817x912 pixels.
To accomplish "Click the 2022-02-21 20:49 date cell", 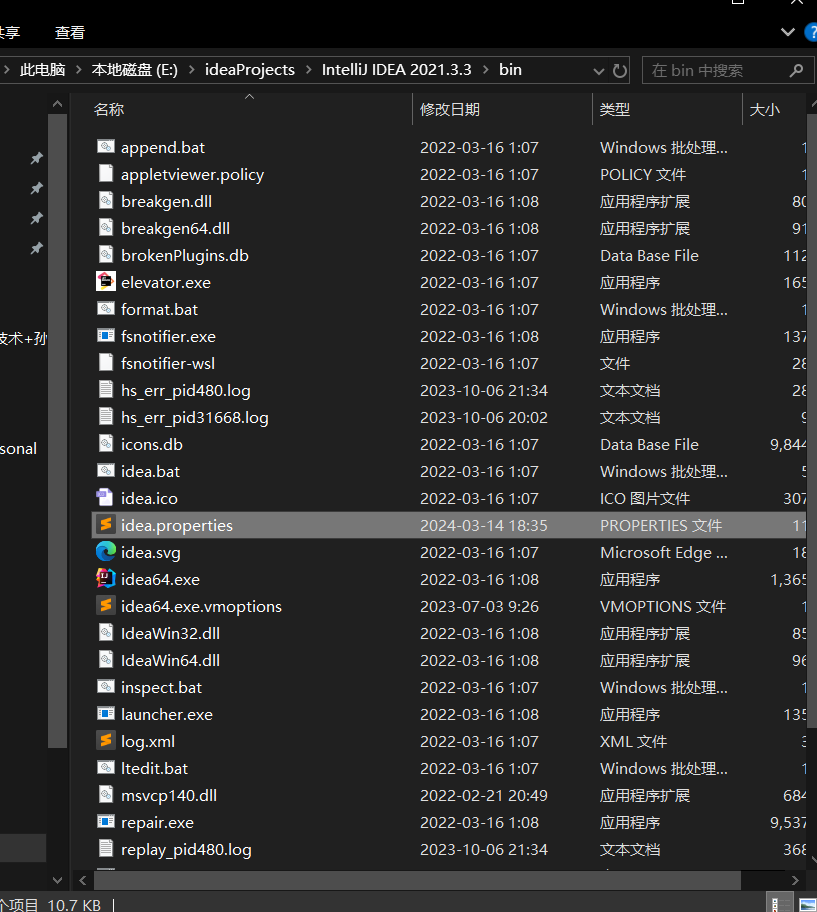I will [484, 795].
